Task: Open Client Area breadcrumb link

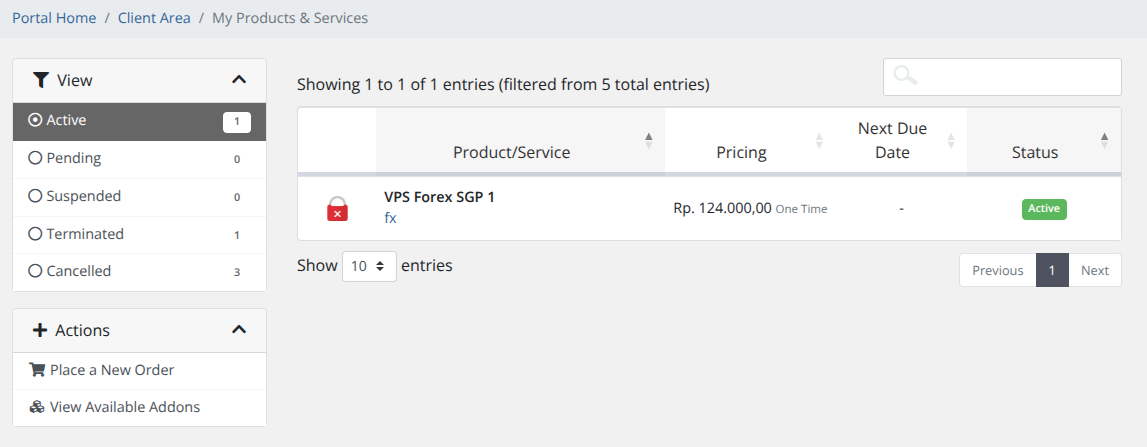Action: pyautogui.click(x=154, y=18)
